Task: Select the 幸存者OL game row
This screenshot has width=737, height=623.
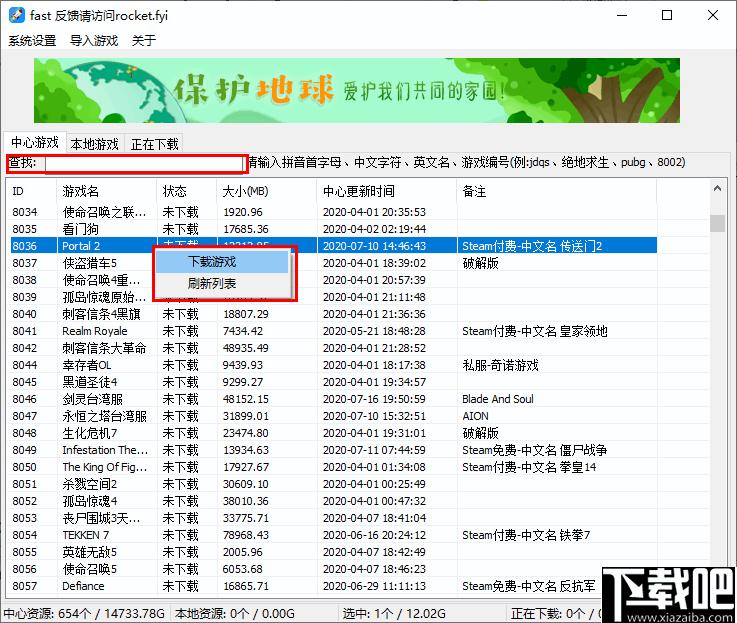Action: pyautogui.click(x=333, y=365)
